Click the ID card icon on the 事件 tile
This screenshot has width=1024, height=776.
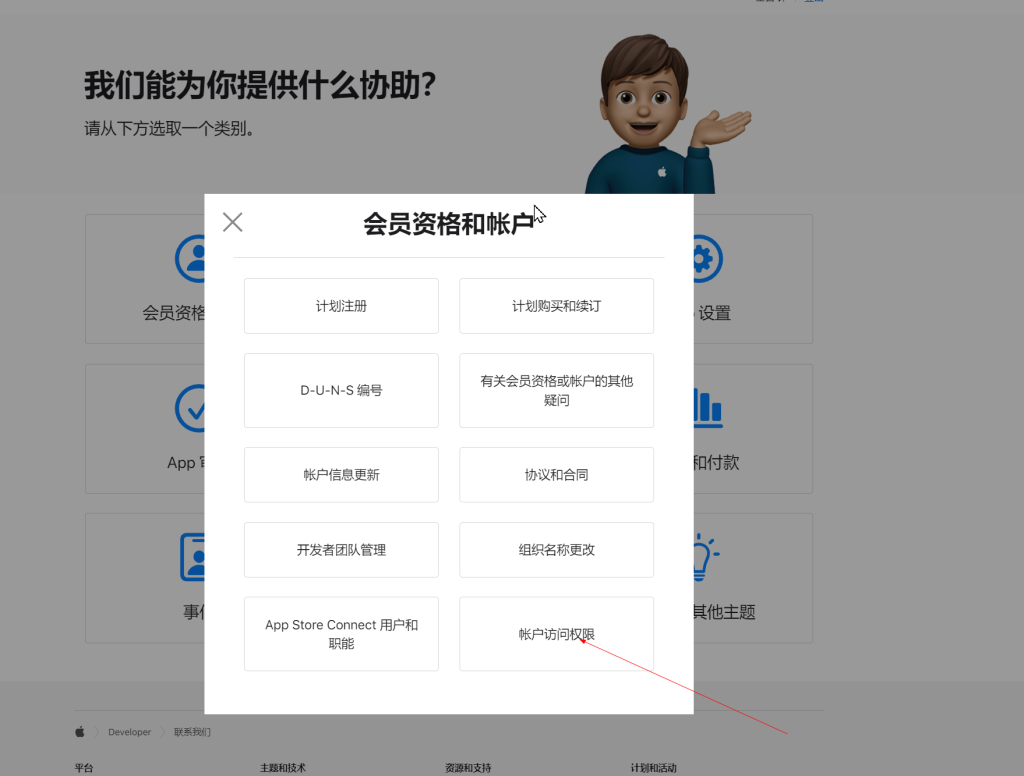[x=193, y=558]
